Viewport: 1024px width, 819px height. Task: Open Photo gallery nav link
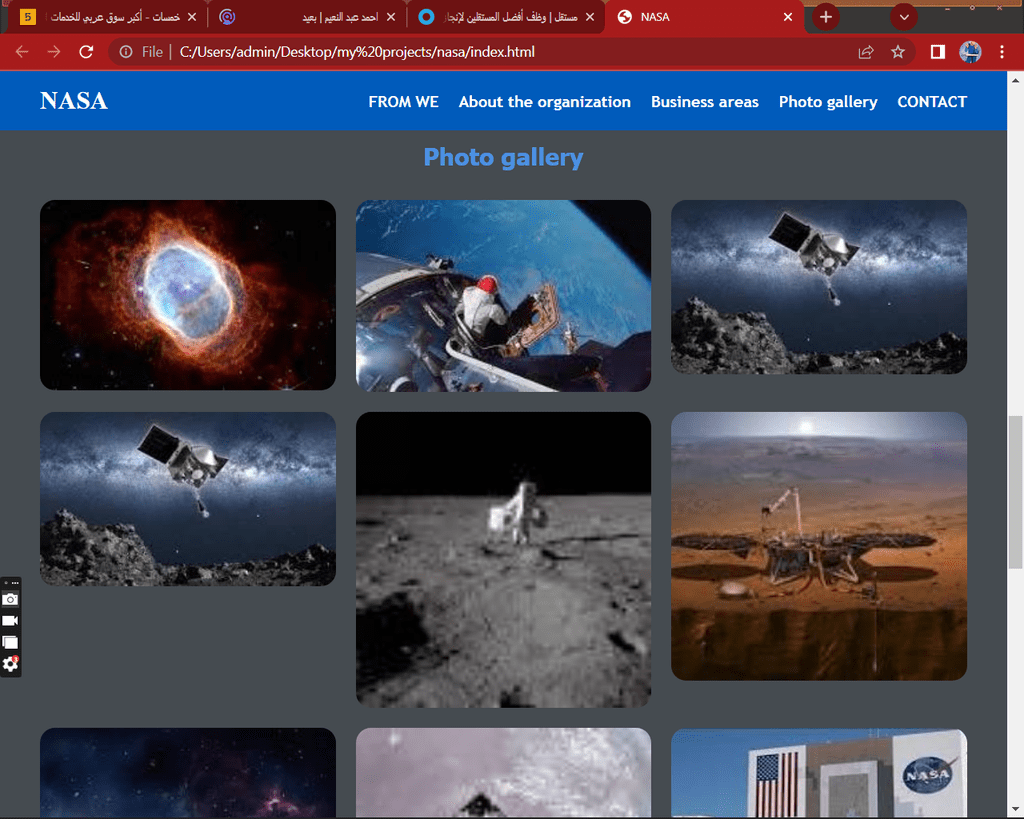pyautogui.click(x=828, y=102)
